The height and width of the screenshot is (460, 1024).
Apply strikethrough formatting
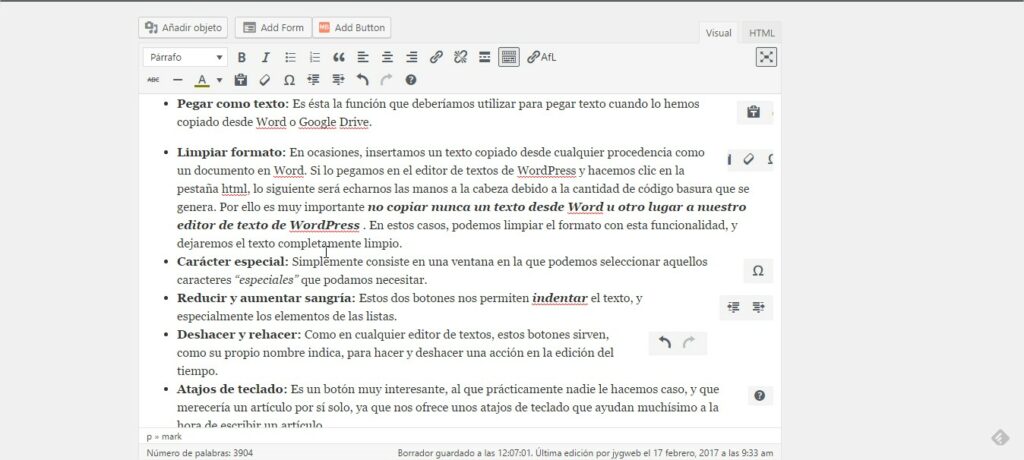point(153,80)
